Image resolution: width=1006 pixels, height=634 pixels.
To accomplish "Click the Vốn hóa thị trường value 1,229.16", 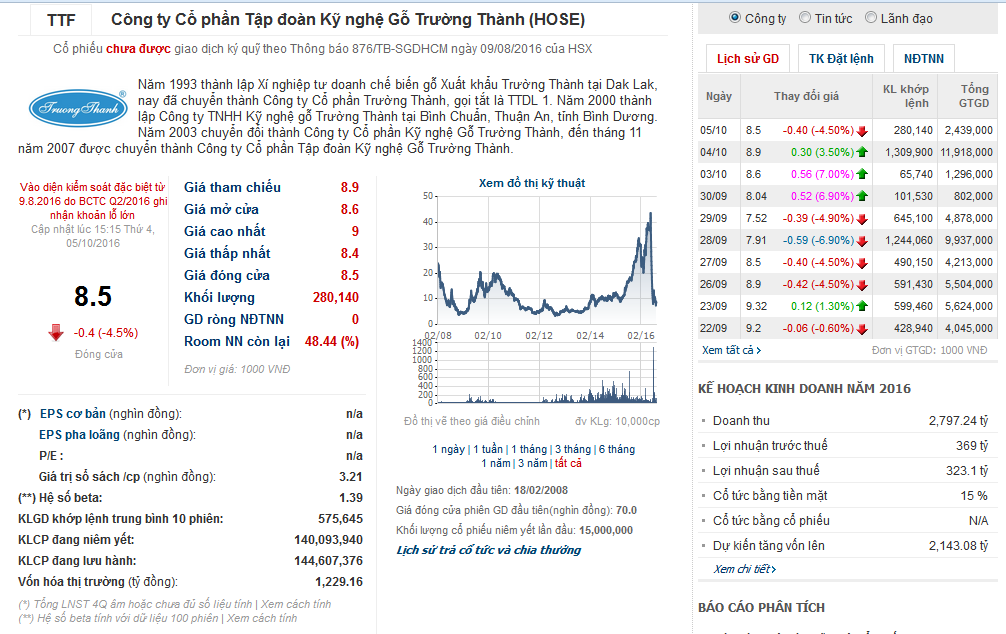I will pyautogui.click(x=339, y=582).
